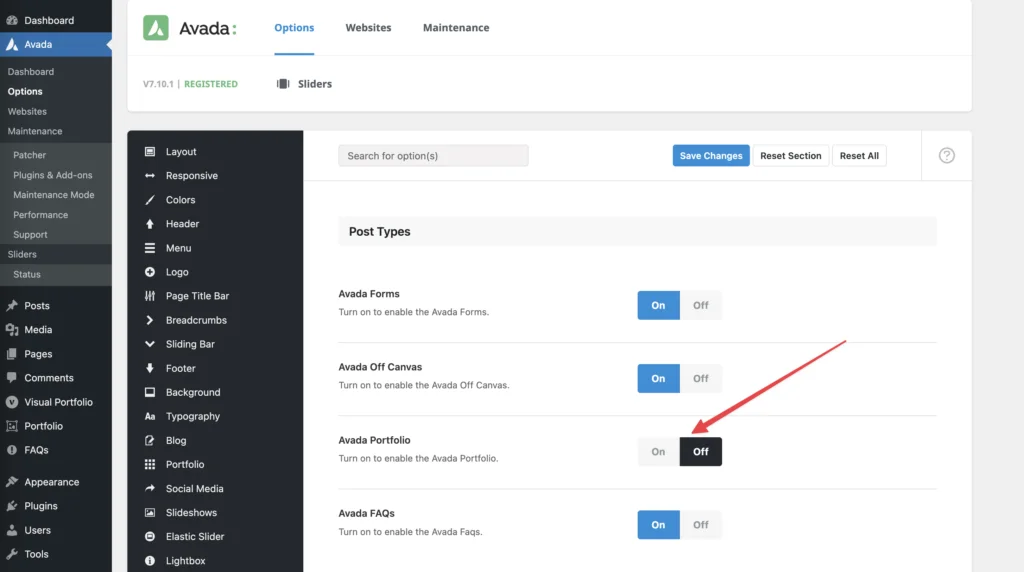1024x572 pixels.
Task: Click the Menu hamburger icon
Action: (x=150, y=248)
